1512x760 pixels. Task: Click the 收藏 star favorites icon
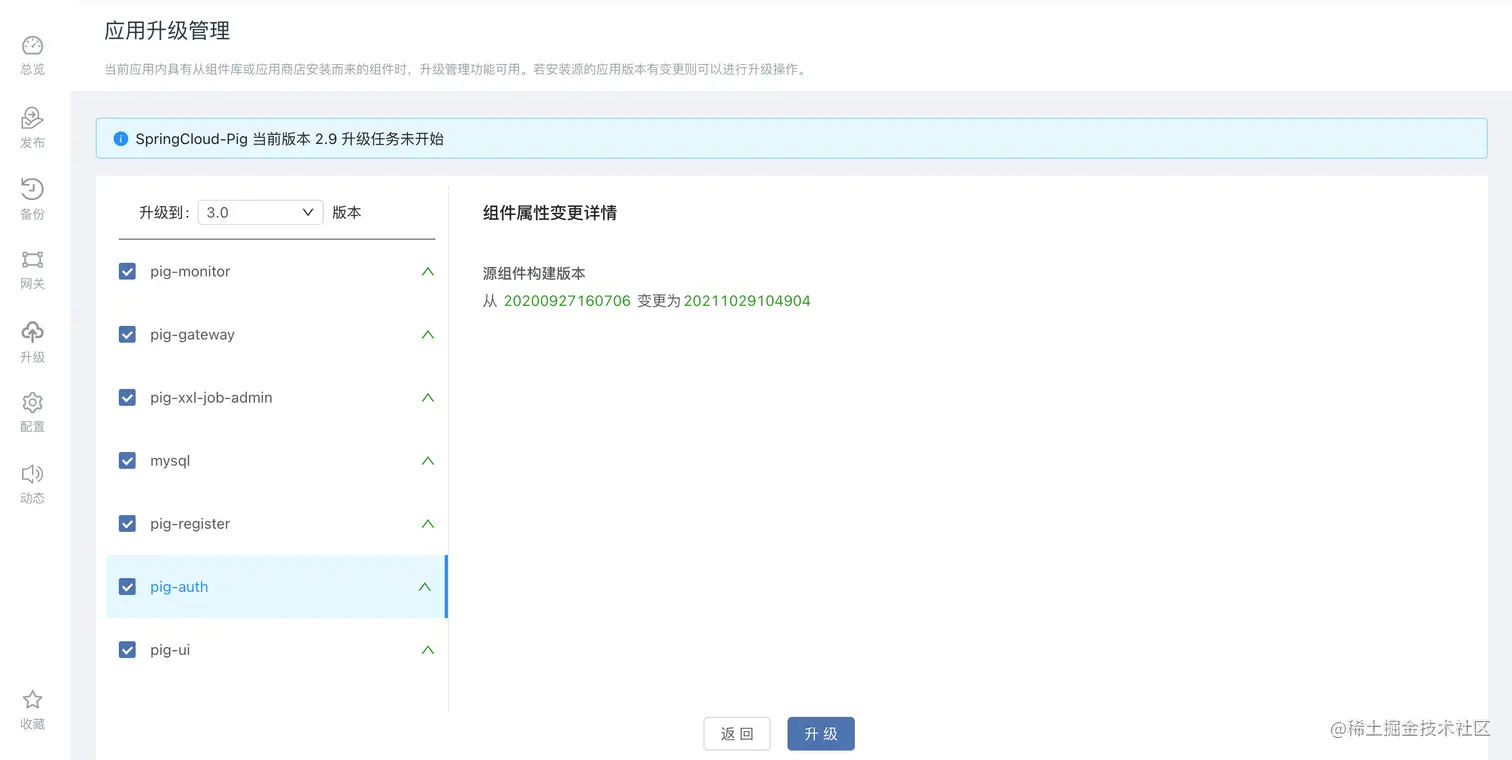[33, 700]
